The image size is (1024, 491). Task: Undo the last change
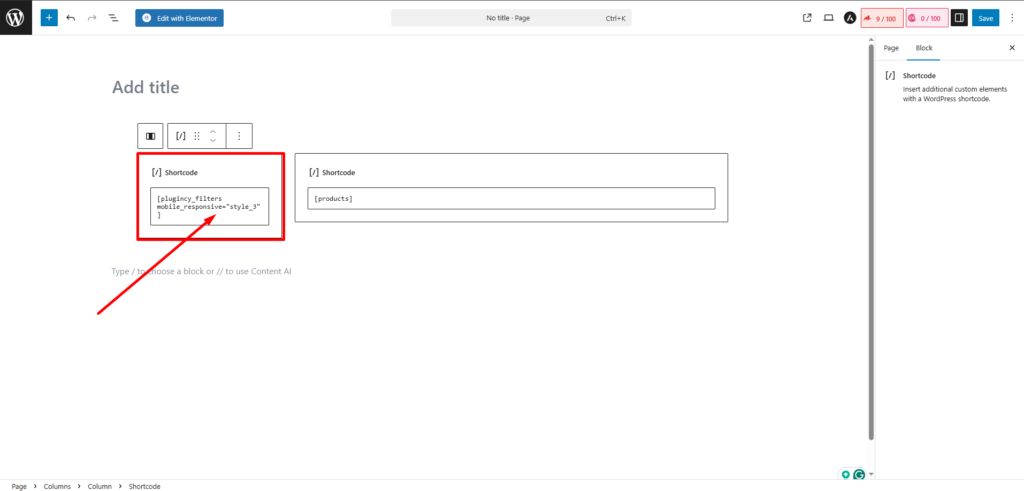(71, 18)
